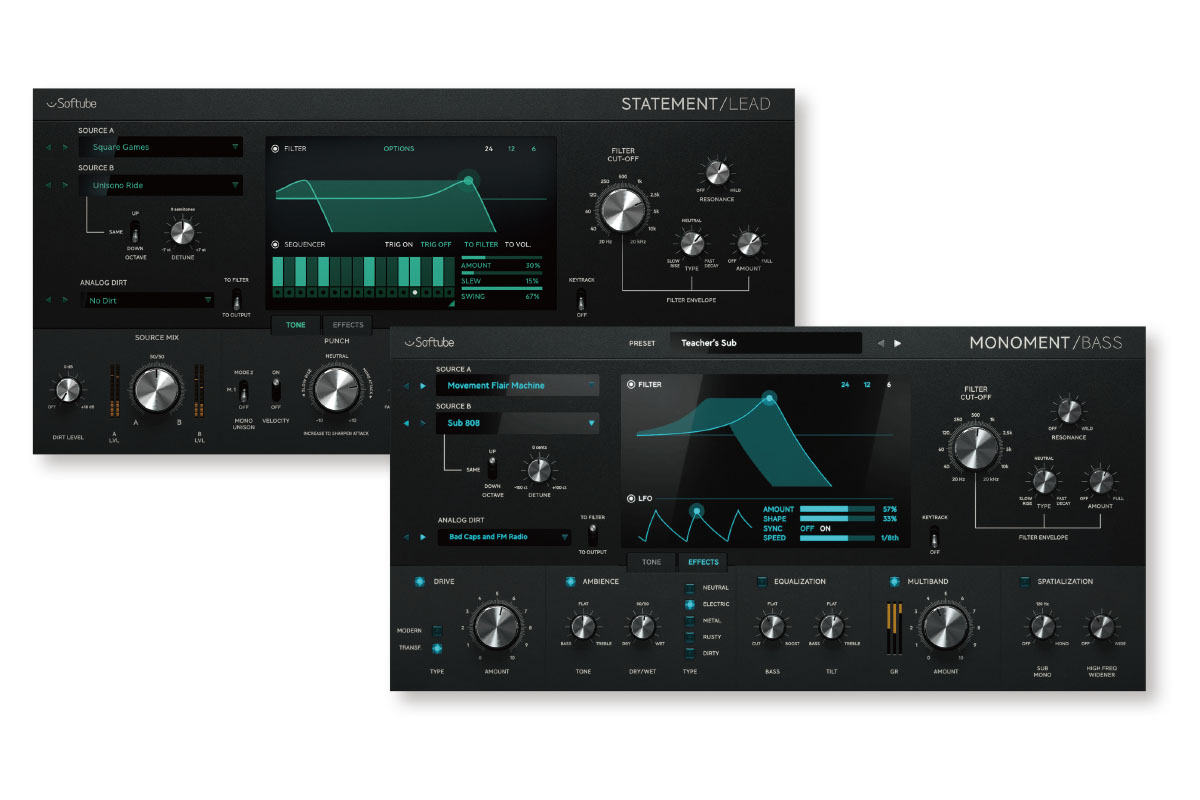Click previous preset arrow in Monoment Bass
This screenshot has height=800, width=1200.
pyautogui.click(x=880, y=343)
